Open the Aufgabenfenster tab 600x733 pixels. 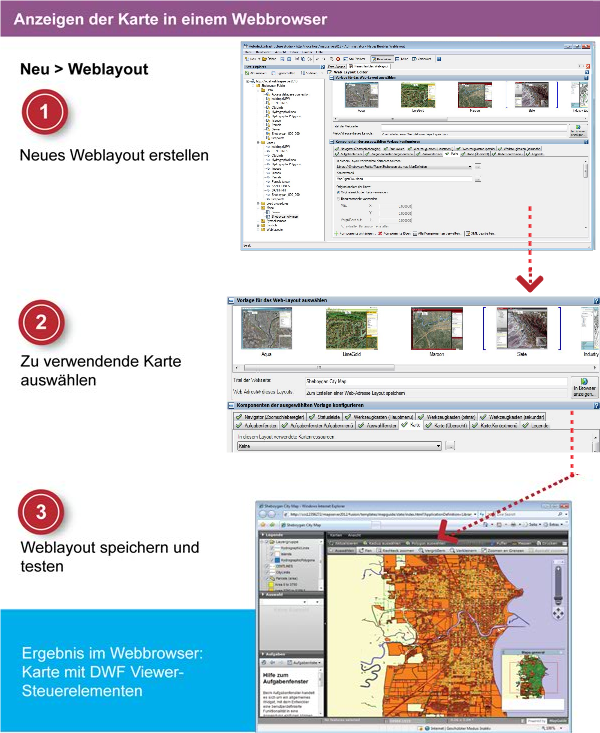(x=256, y=425)
